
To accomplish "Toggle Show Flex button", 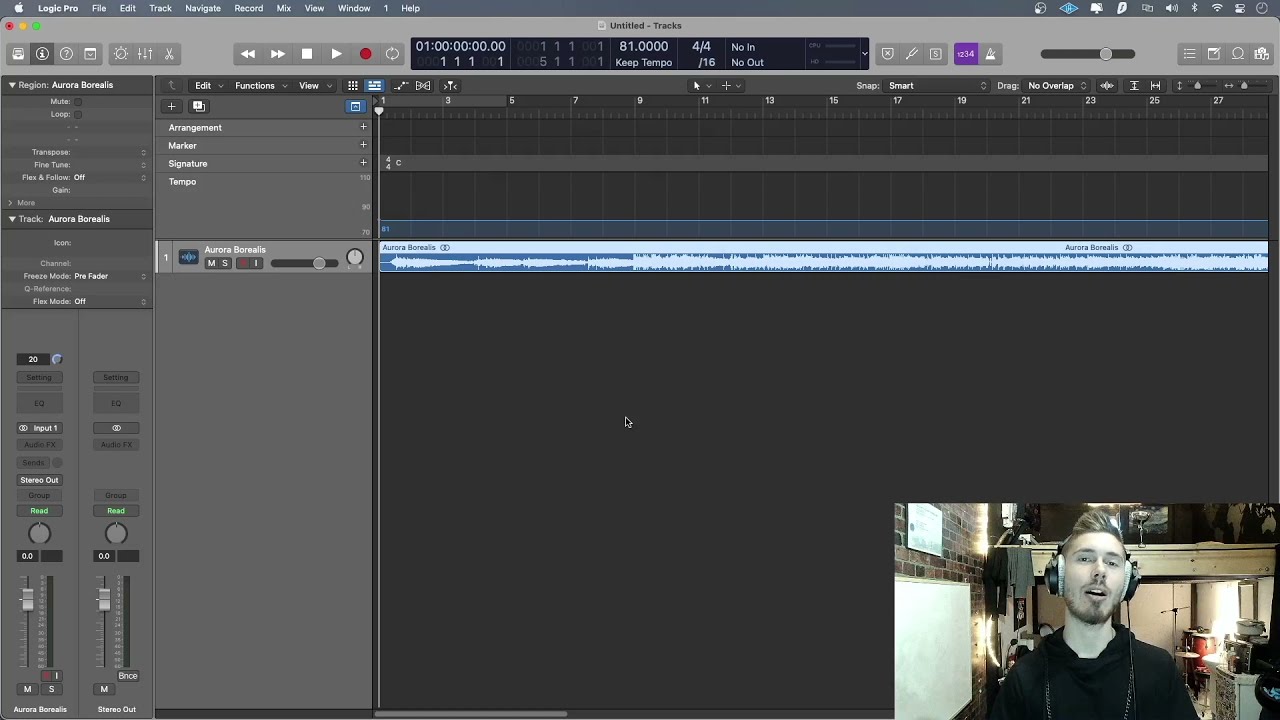I will [x=423, y=86].
